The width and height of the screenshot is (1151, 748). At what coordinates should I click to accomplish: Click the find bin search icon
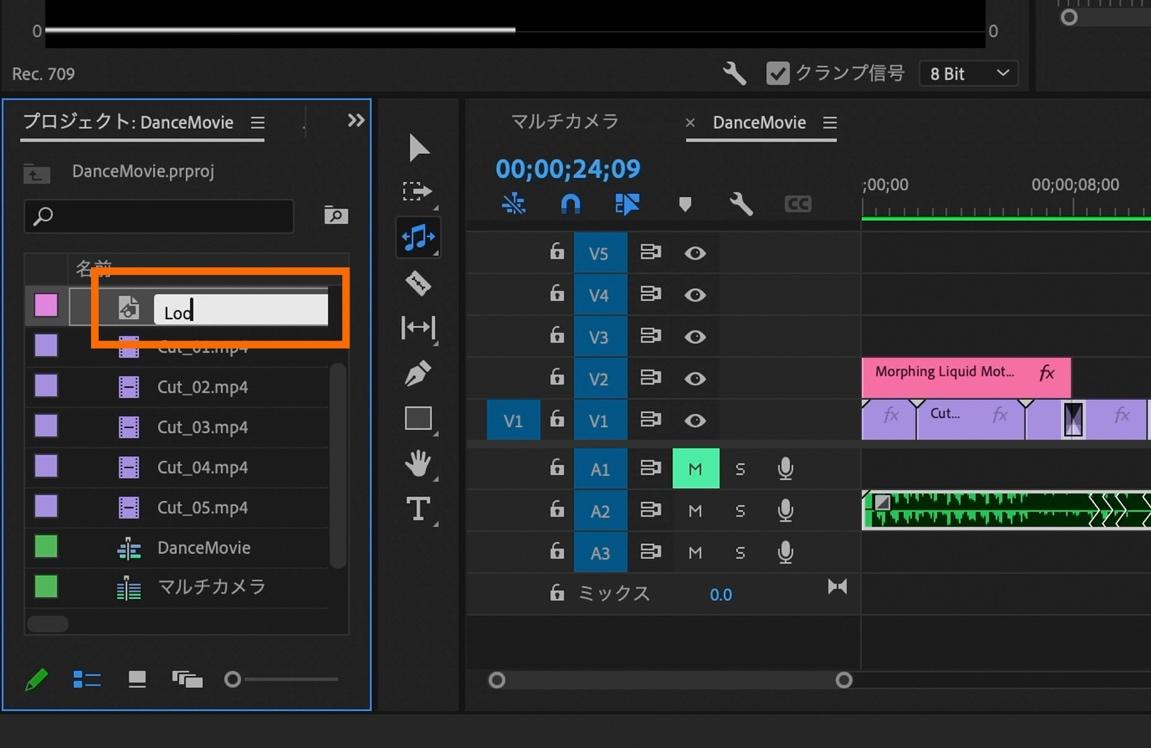coord(336,215)
